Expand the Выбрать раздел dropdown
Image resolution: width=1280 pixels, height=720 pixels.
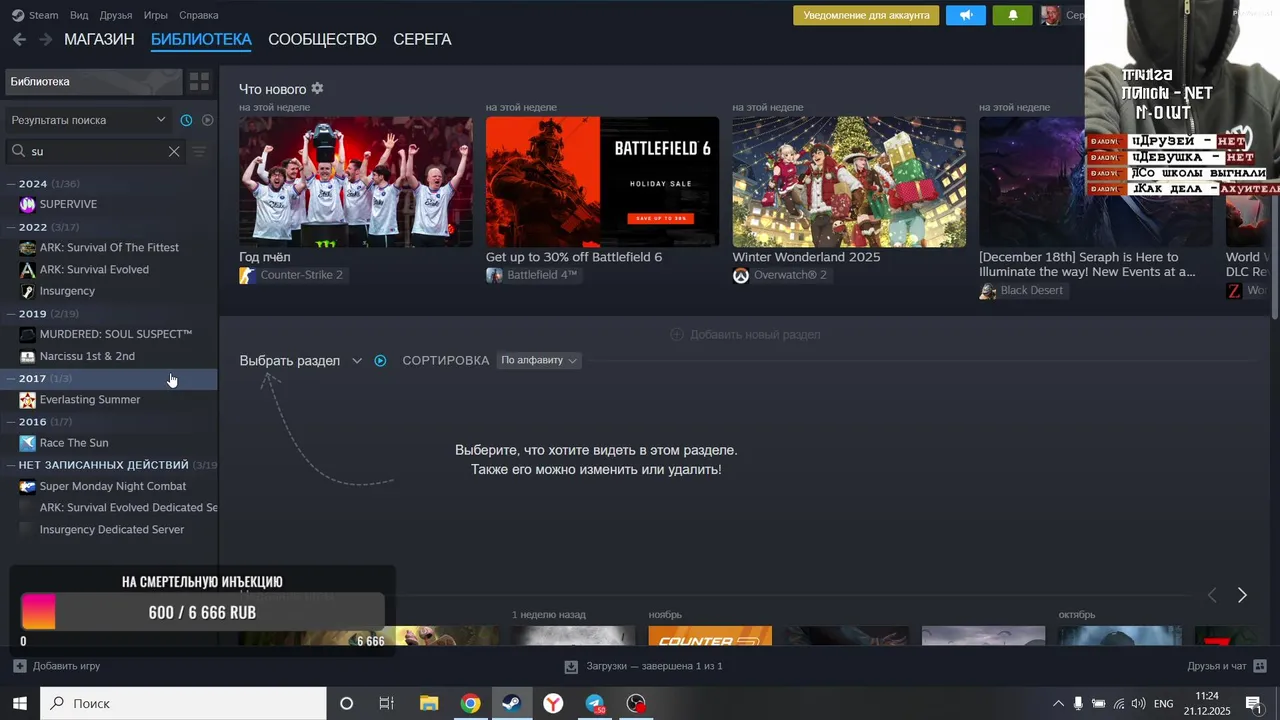tap(300, 361)
